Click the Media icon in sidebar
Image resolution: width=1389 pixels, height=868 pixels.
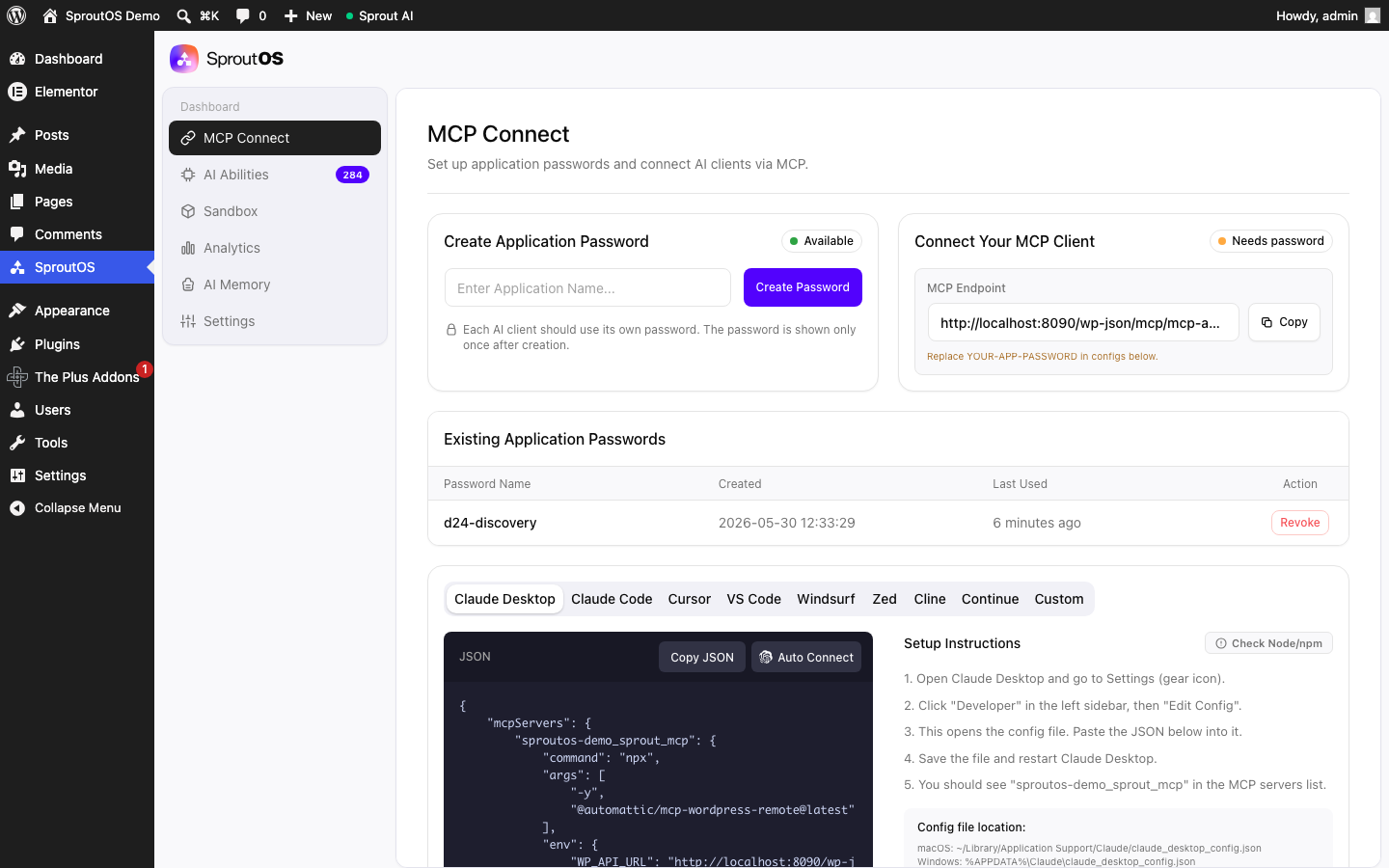17,169
